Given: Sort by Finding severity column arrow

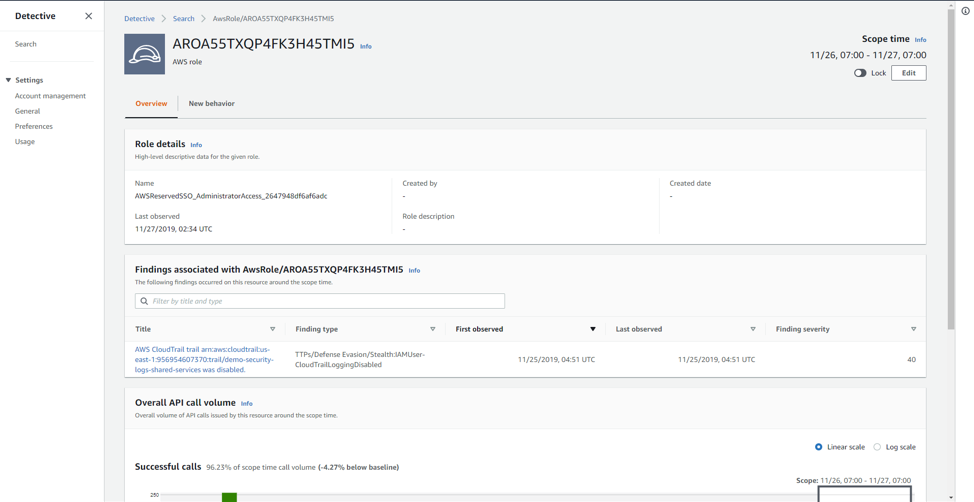Looking at the screenshot, I should tap(913, 329).
